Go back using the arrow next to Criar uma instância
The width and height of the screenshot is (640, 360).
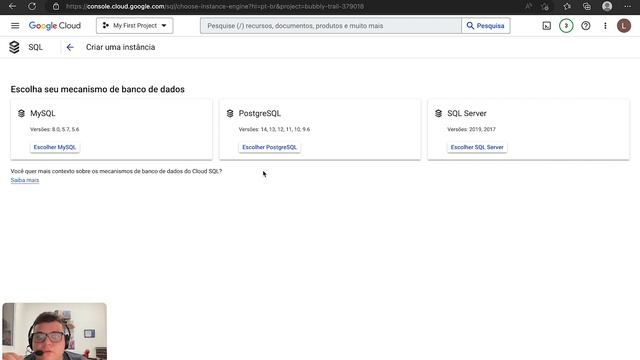coord(70,47)
